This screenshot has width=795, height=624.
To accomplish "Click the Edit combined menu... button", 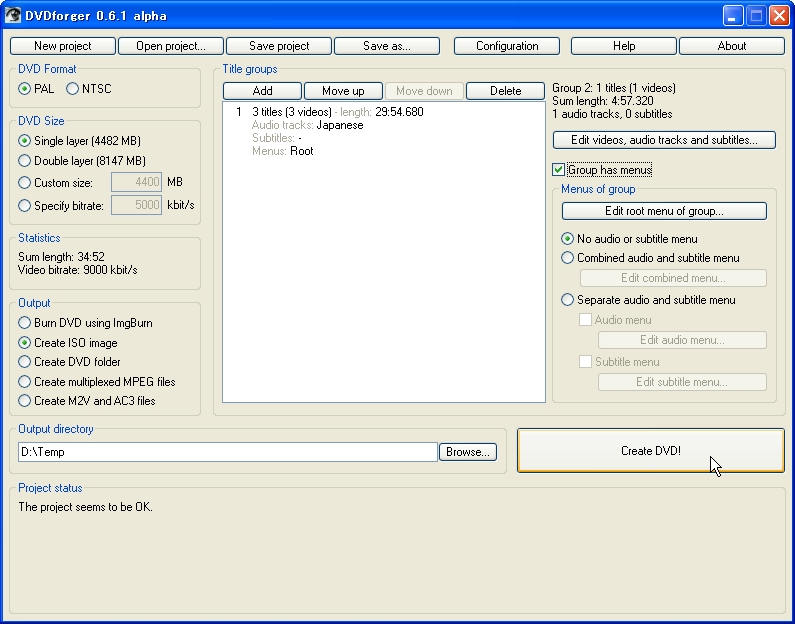I will click(673, 278).
